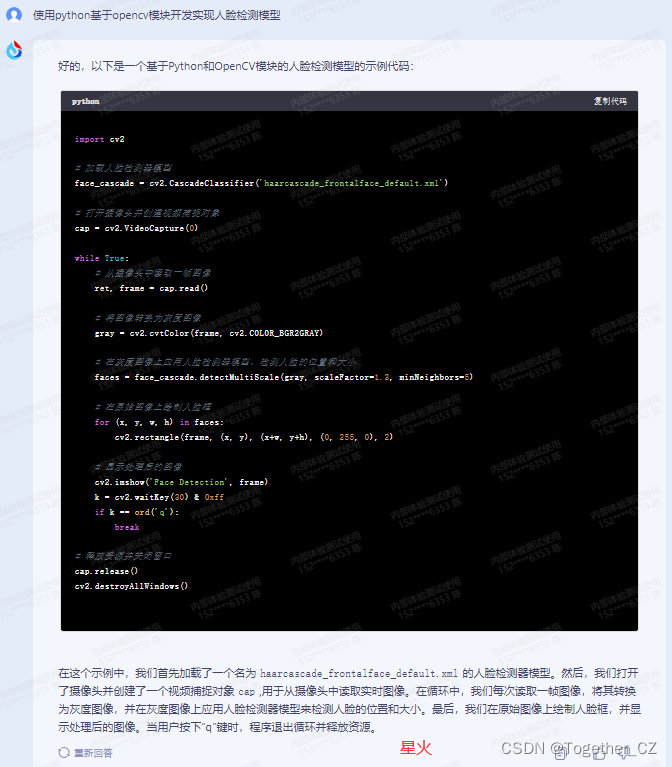
Task: Click the circular refresh icon beside 重新回答
Action: 64,753
